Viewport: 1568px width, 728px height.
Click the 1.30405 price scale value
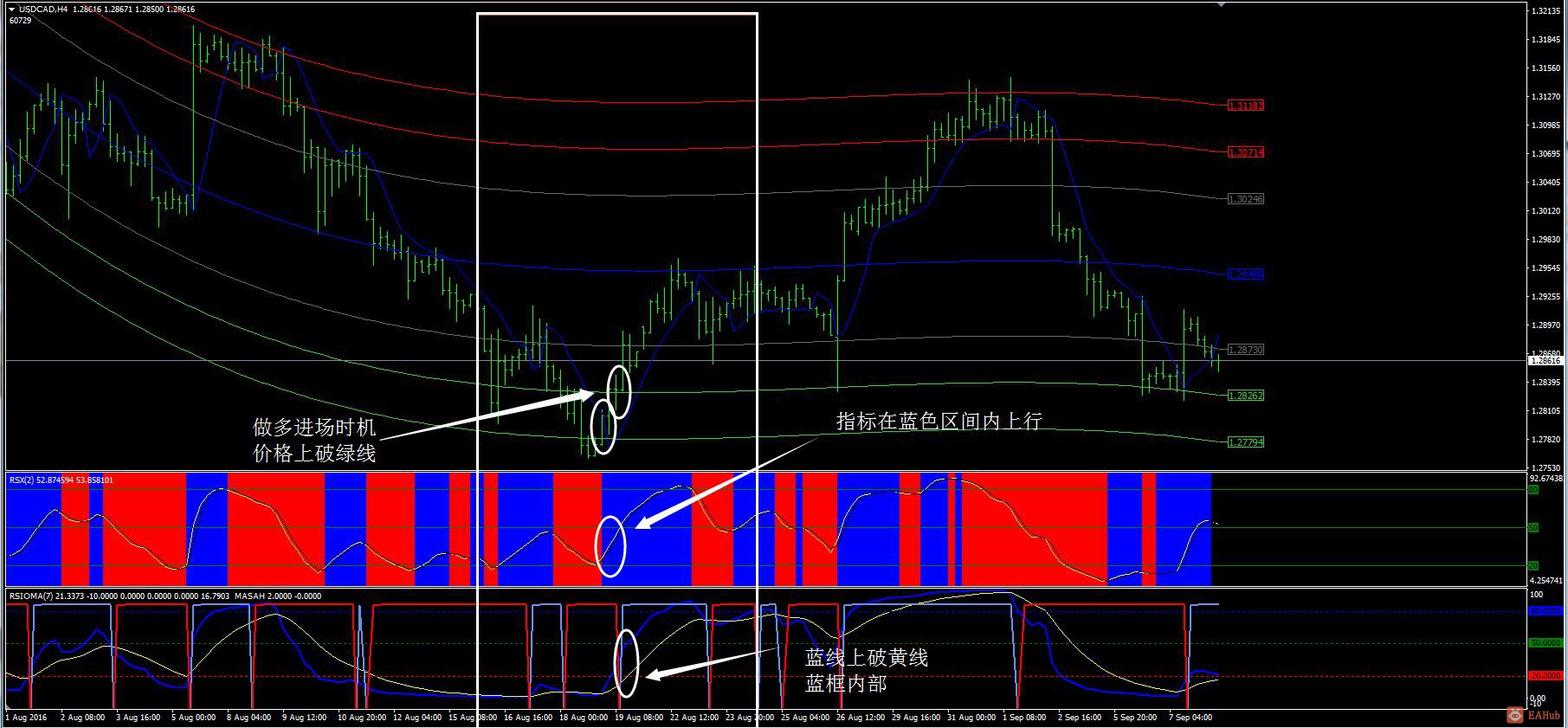click(1546, 183)
